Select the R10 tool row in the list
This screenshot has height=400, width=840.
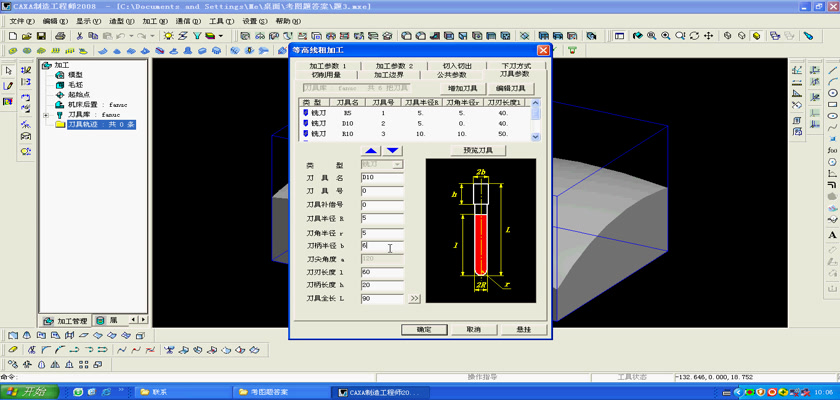pos(415,133)
